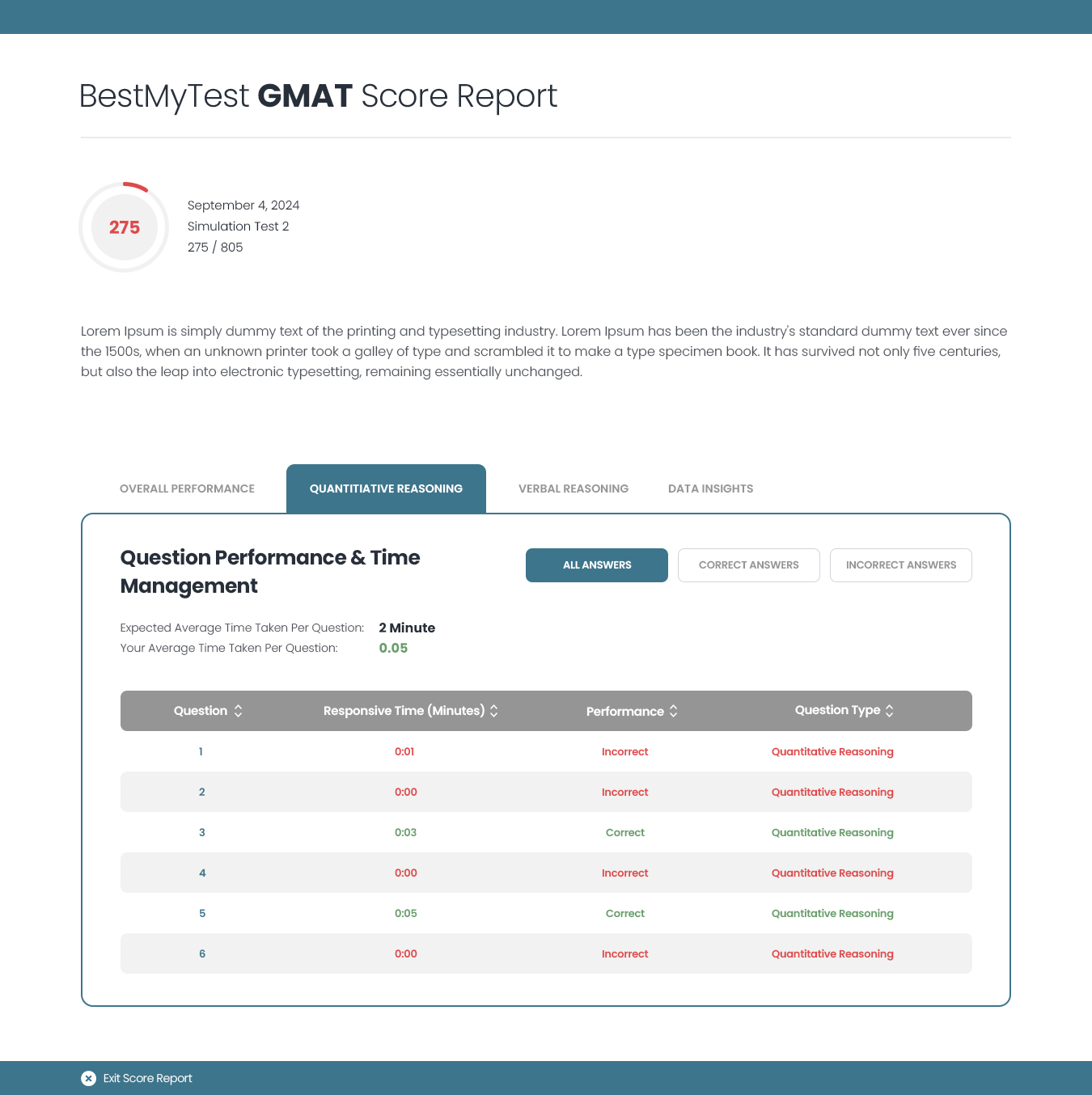
Task: Sort by Responsive Time column arrows
Action: pos(493,711)
